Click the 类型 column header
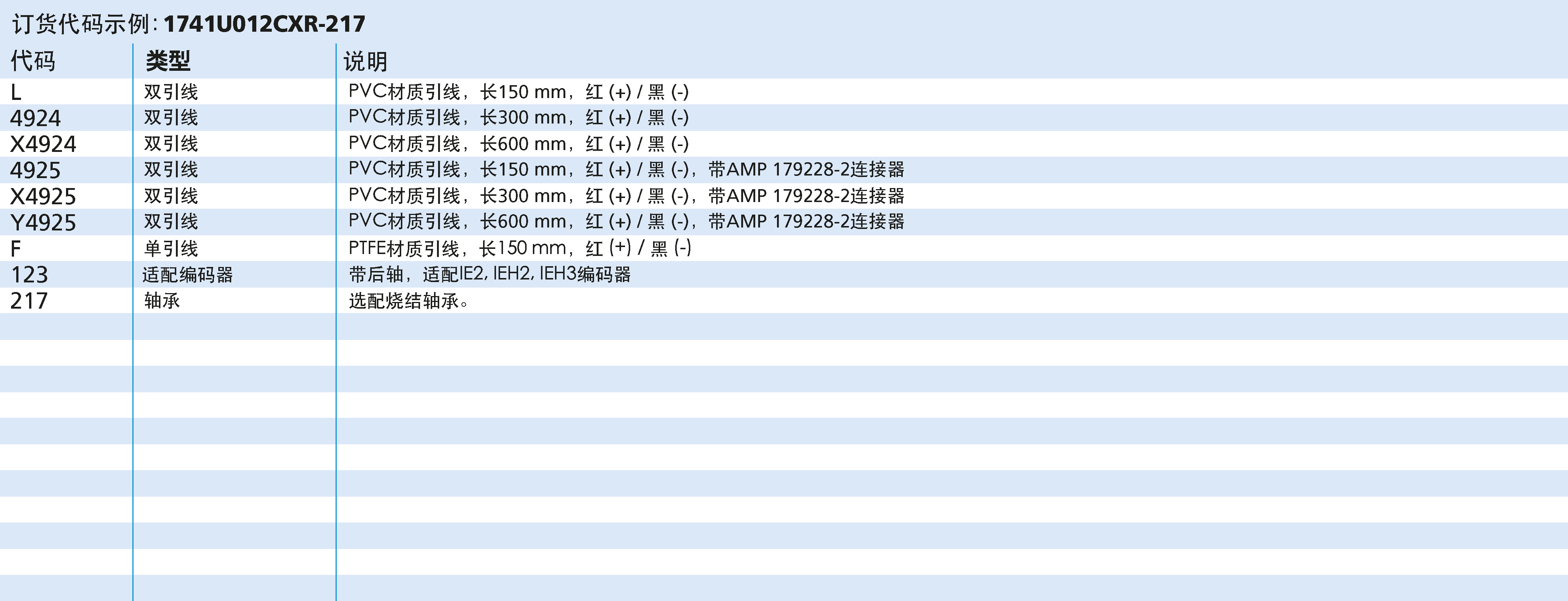 (x=168, y=61)
